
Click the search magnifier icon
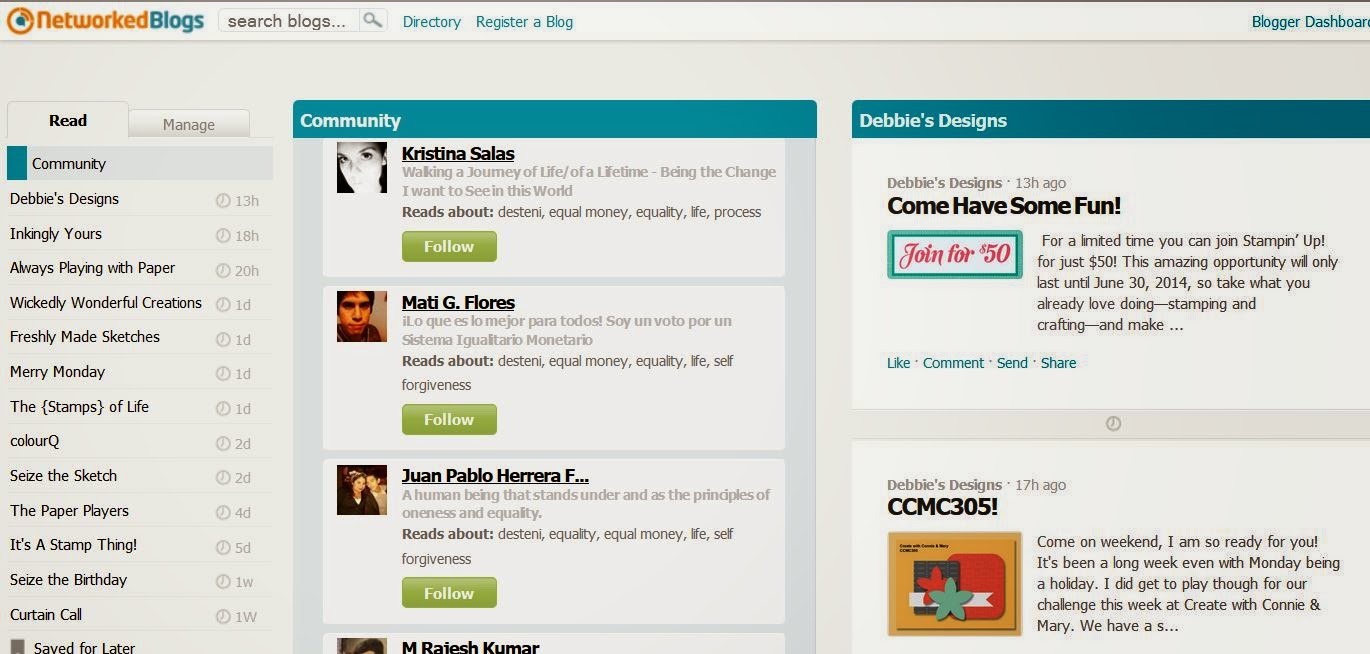coord(373,20)
